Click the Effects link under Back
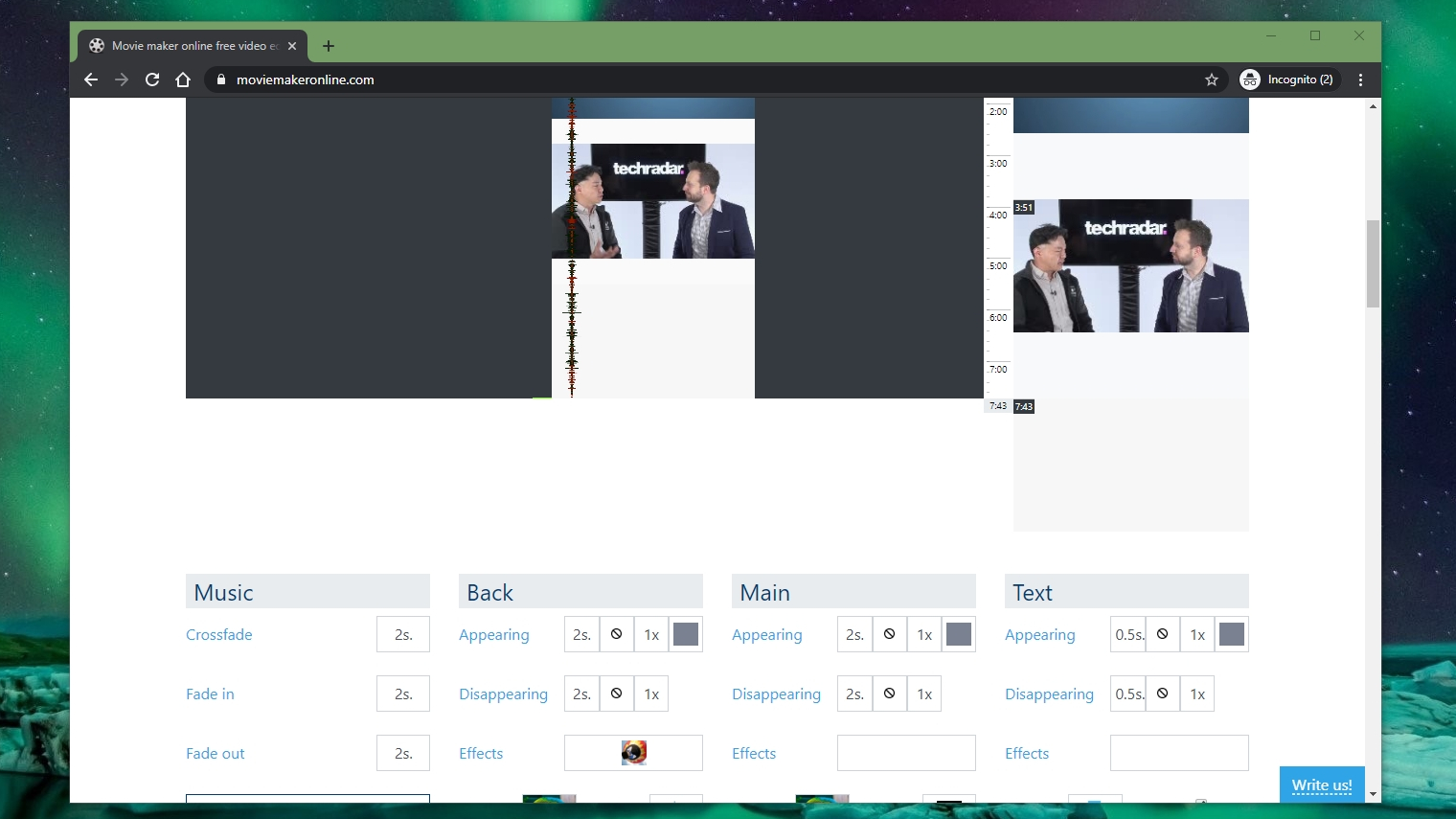The image size is (1456, 819). click(x=481, y=753)
